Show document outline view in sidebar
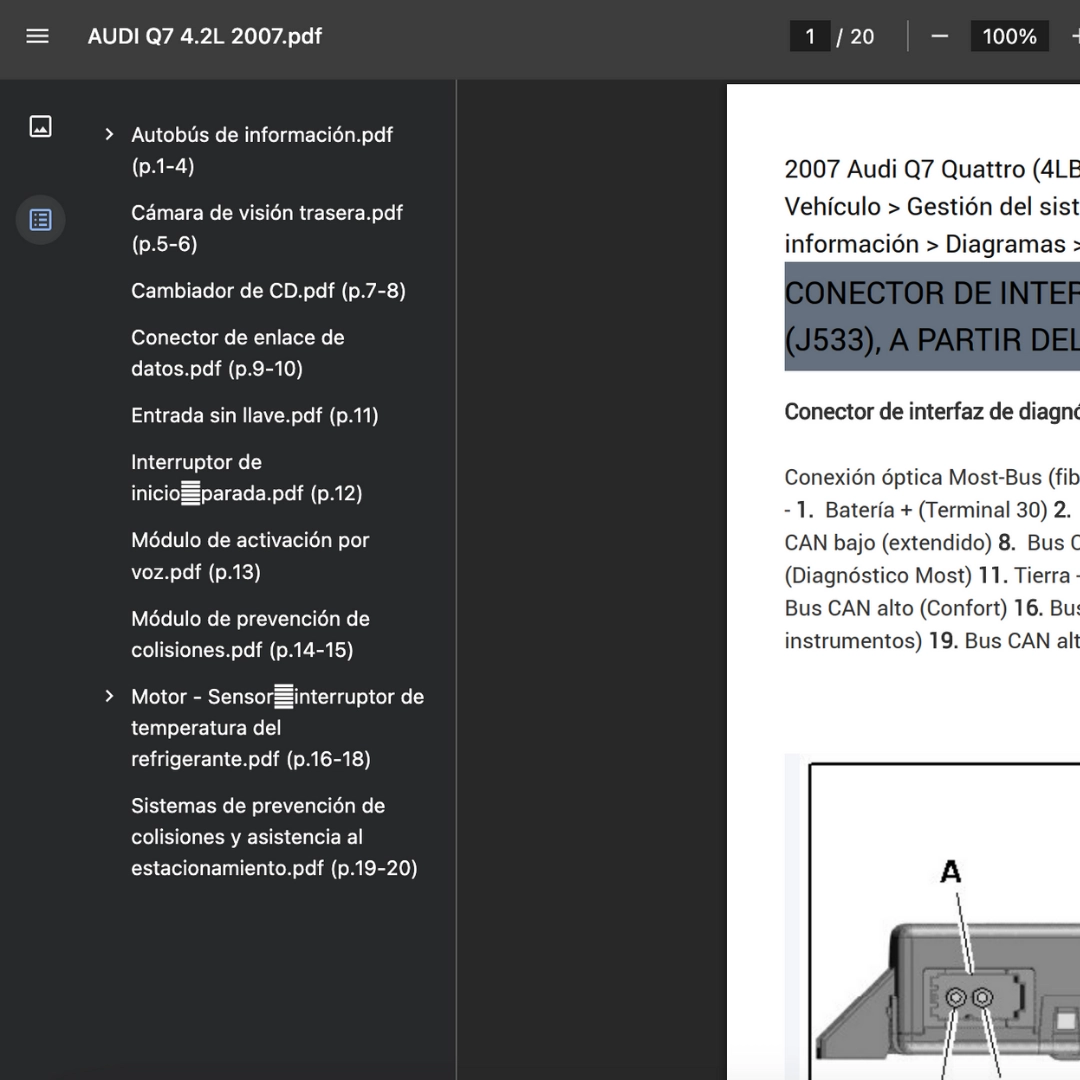This screenshot has height=1080, width=1080. tap(41, 220)
